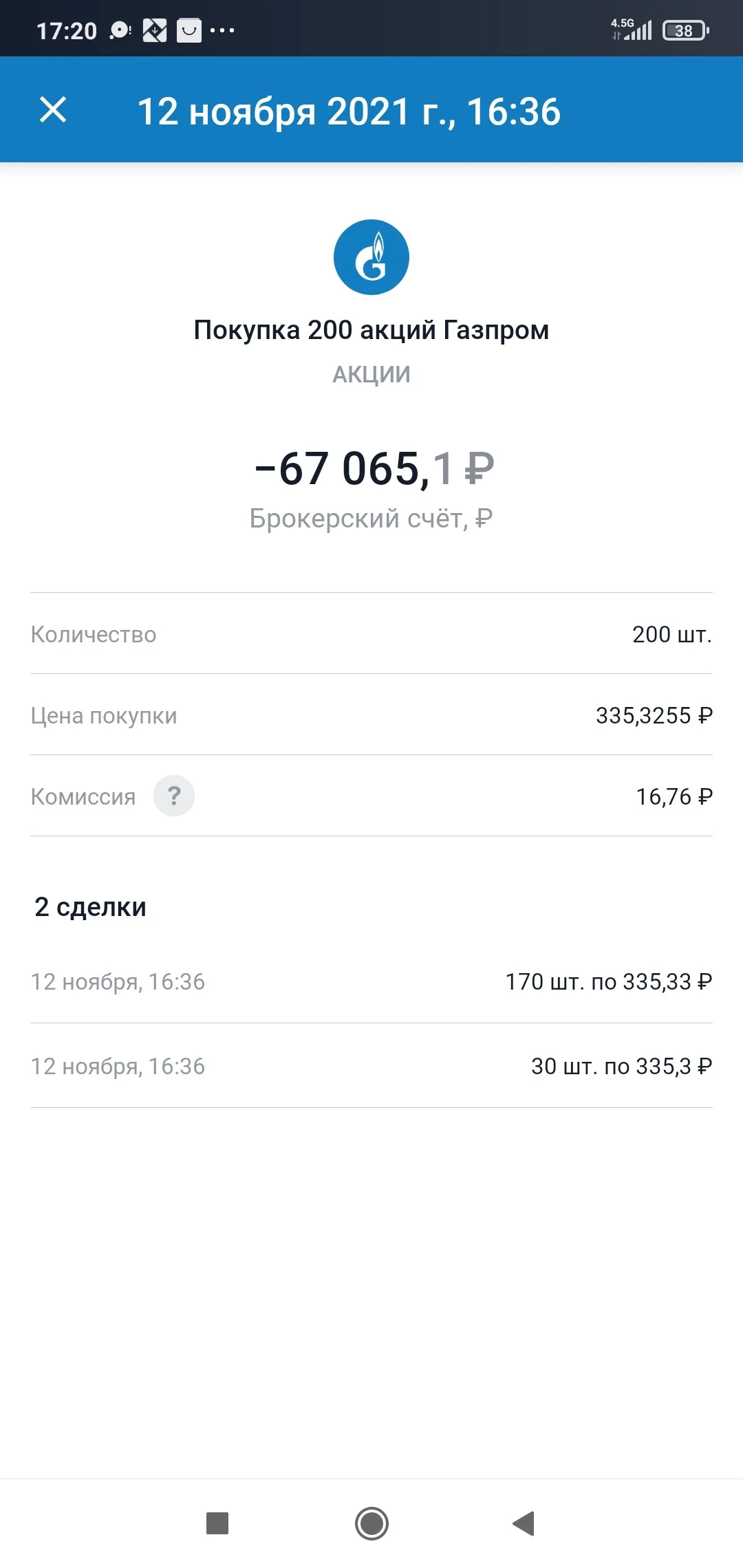Tap the Gazprom logo icon
This screenshot has width=743, height=1568.
pyautogui.click(x=371, y=257)
